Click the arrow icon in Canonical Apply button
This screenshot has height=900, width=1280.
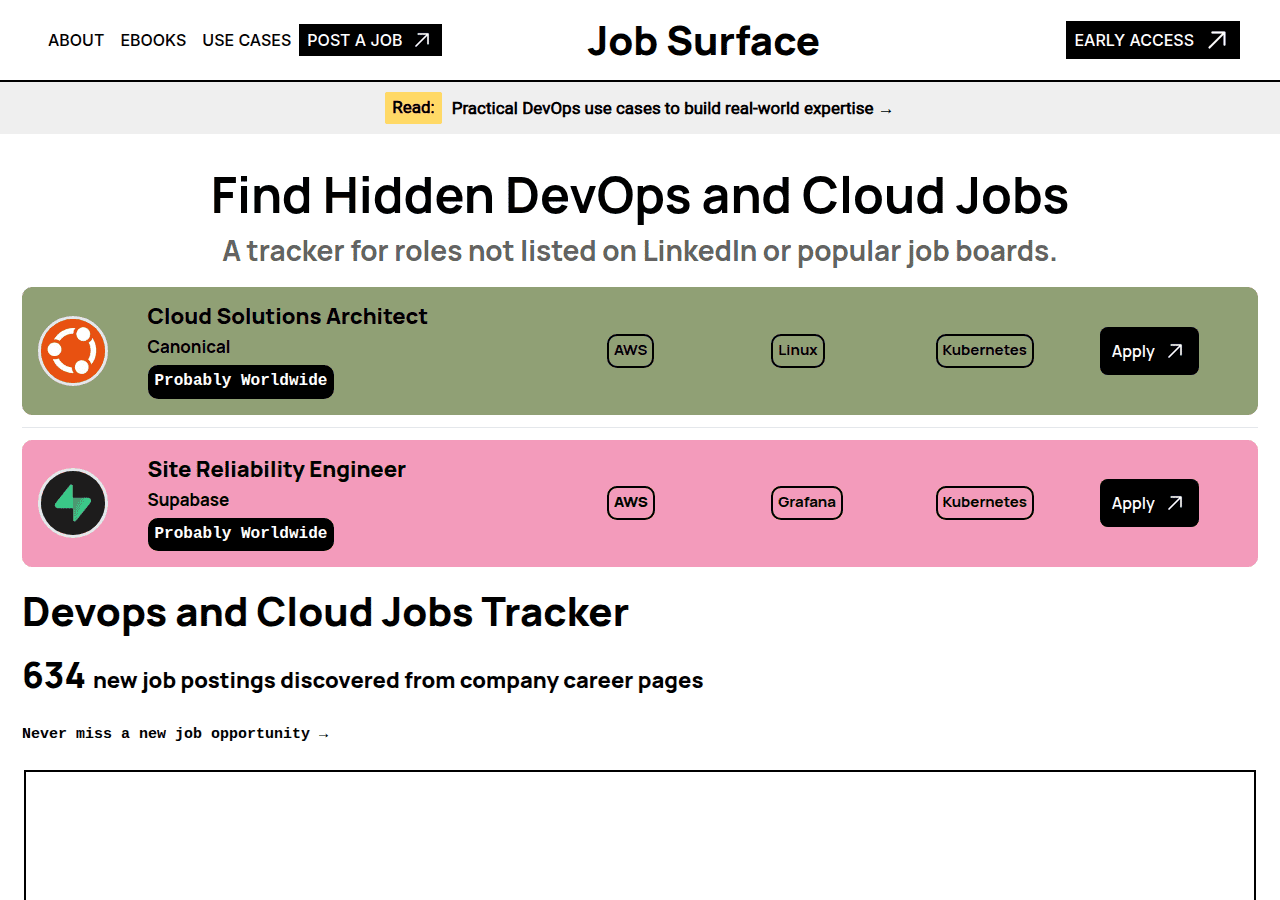coord(1176,351)
